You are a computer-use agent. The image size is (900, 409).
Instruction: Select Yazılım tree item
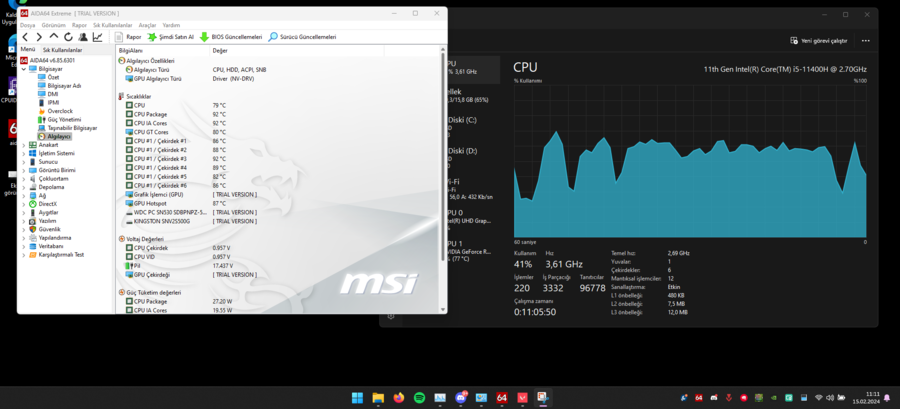[47, 221]
